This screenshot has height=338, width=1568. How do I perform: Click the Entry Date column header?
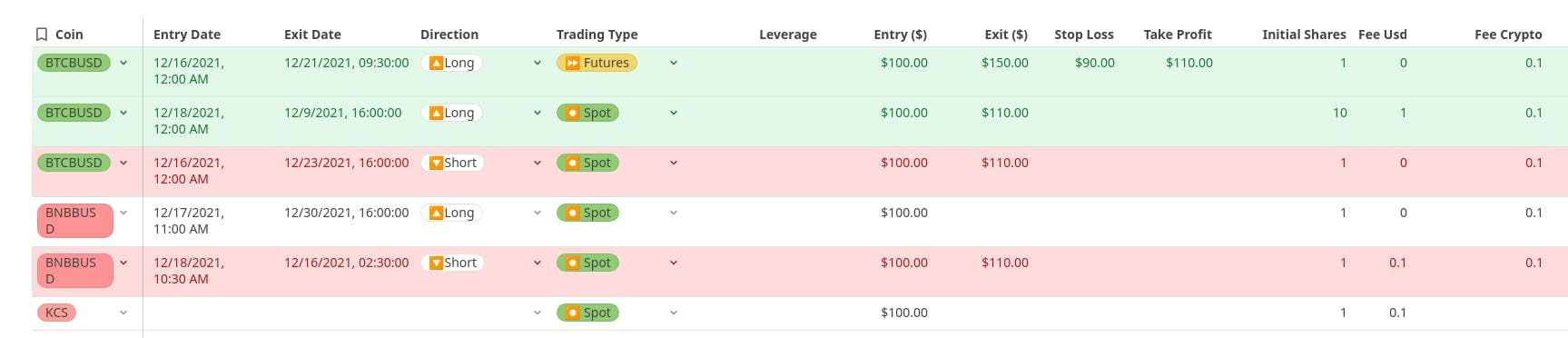187,35
